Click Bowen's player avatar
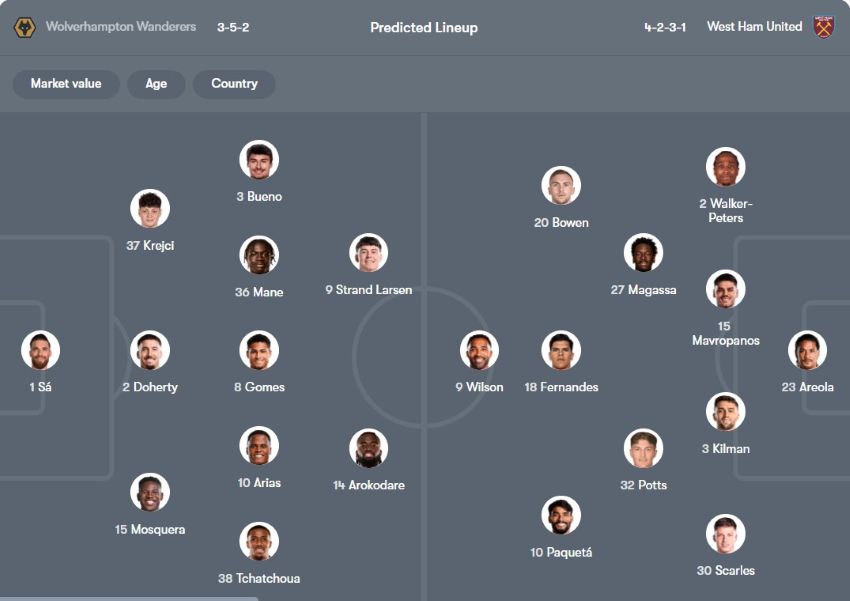Image resolution: width=850 pixels, height=601 pixels. click(562, 184)
